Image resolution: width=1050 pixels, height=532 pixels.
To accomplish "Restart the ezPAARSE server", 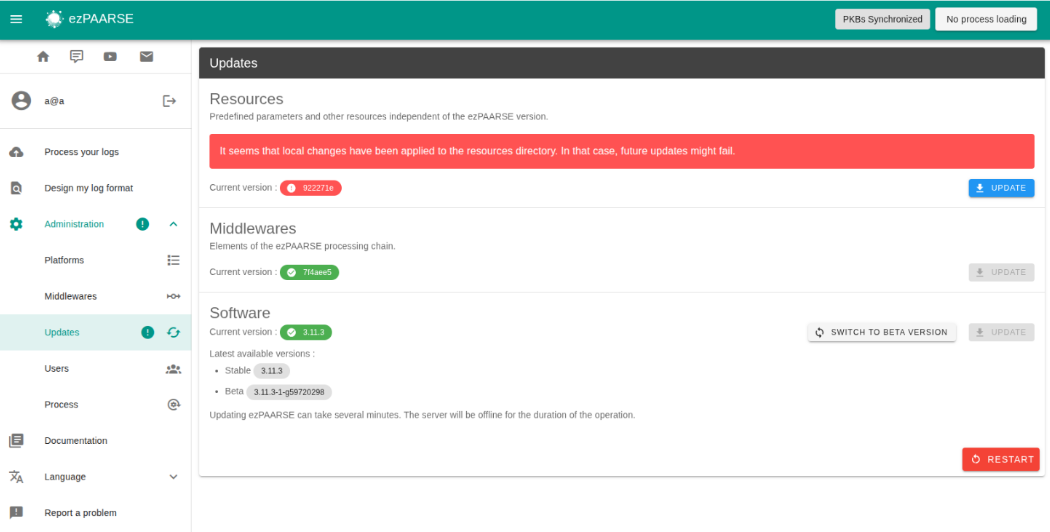I will [x=1001, y=460].
